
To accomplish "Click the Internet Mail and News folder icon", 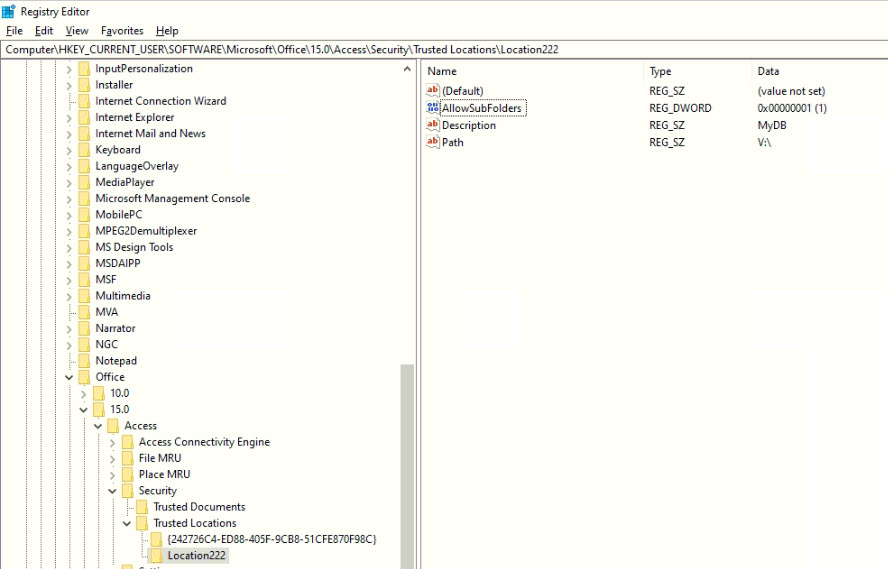I will pyautogui.click(x=84, y=134).
